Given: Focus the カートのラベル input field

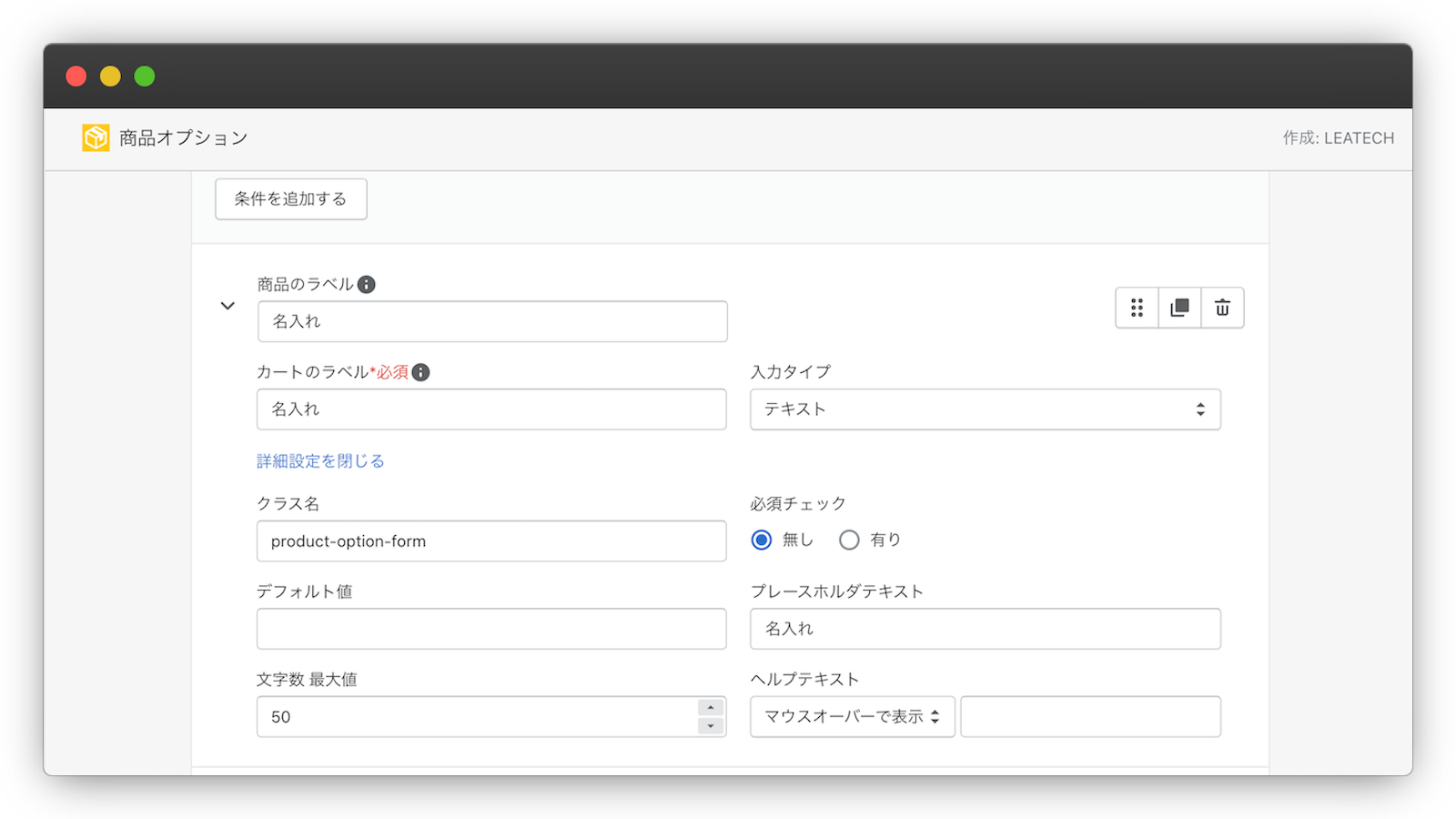Looking at the screenshot, I should 491,409.
